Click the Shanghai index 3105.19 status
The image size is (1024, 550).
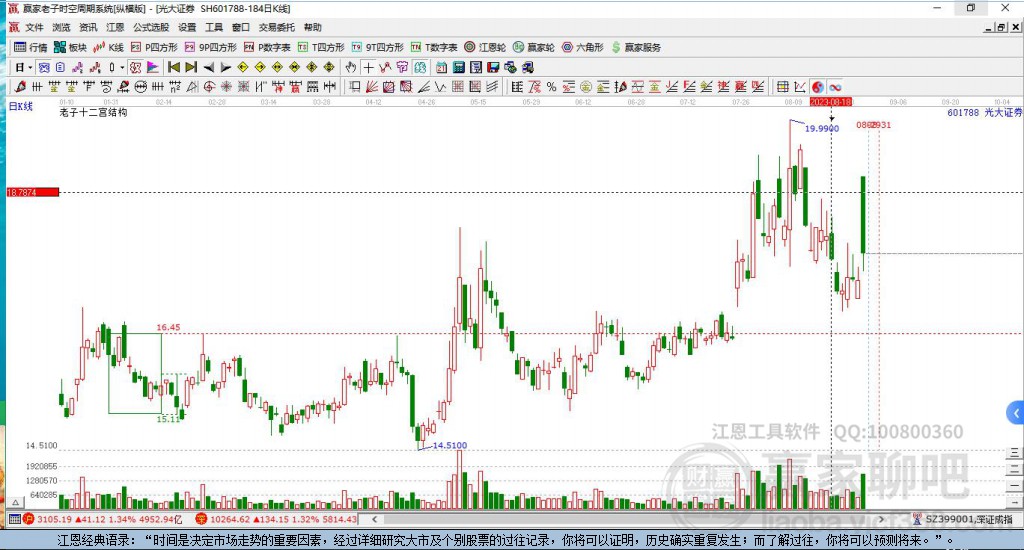pyautogui.click(x=103, y=519)
